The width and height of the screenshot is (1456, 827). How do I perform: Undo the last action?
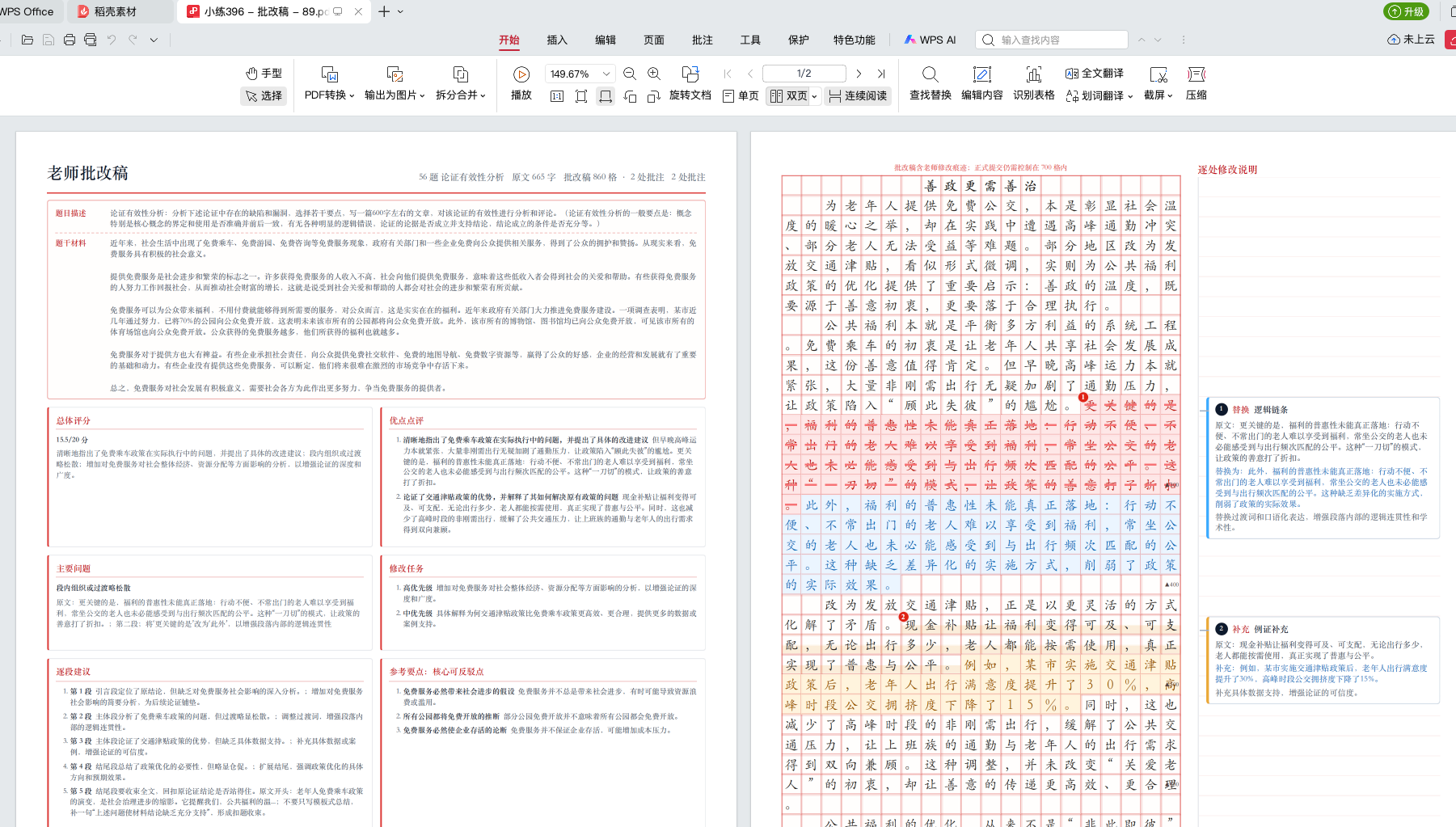tap(112, 40)
